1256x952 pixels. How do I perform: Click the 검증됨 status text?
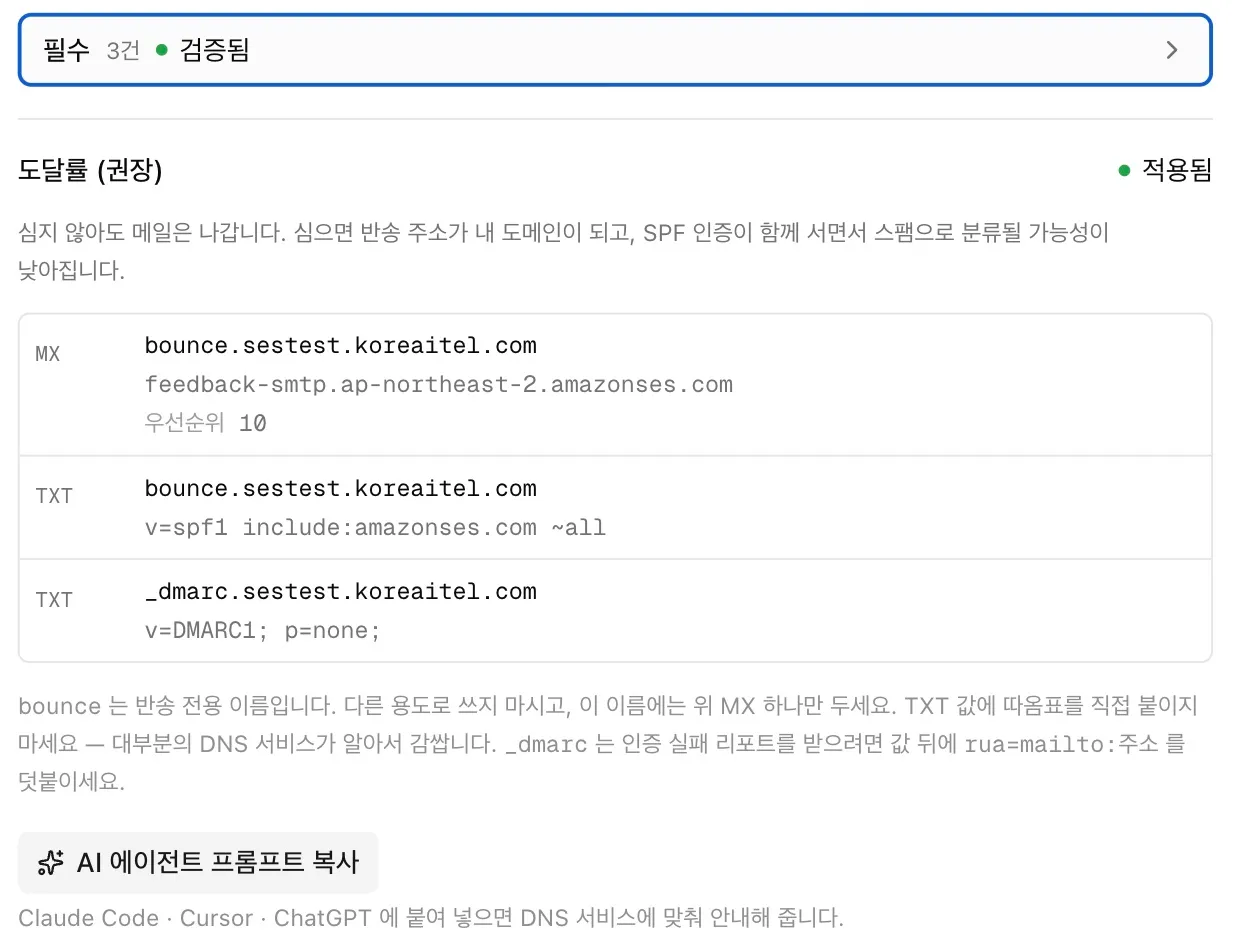coord(215,50)
